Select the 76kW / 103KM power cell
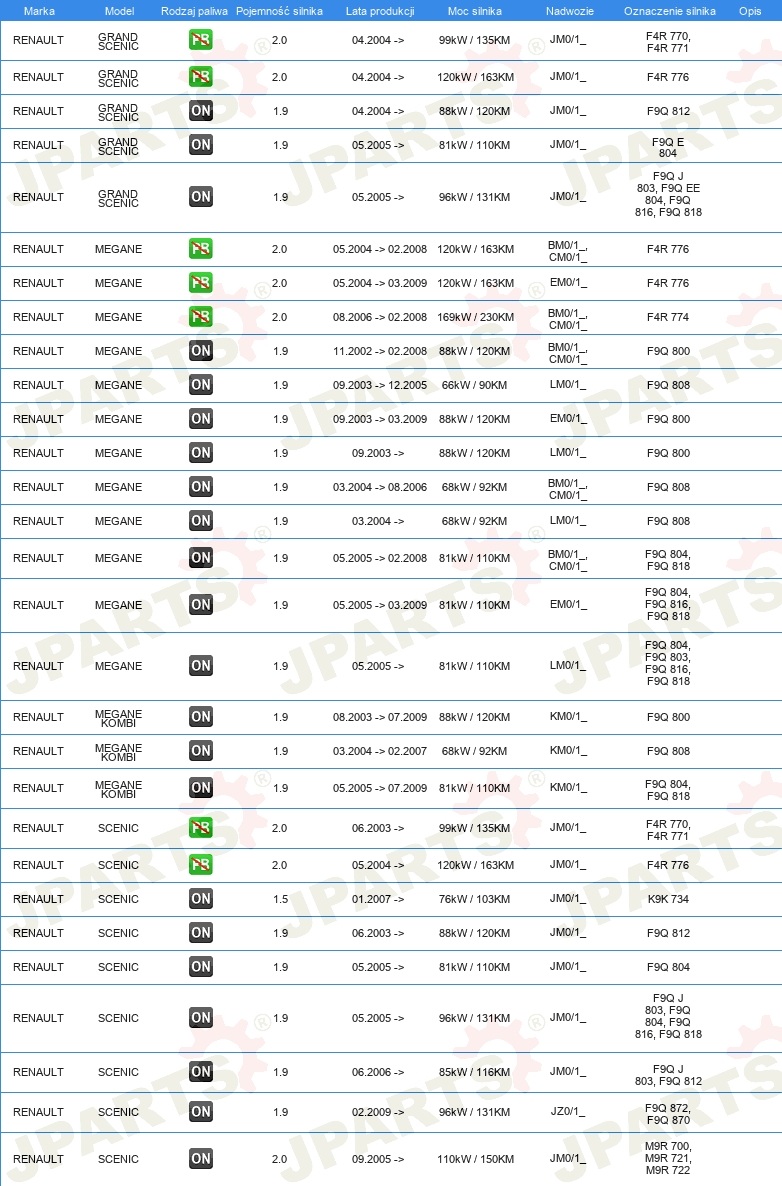This screenshot has width=782, height=1186. pos(474,899)
